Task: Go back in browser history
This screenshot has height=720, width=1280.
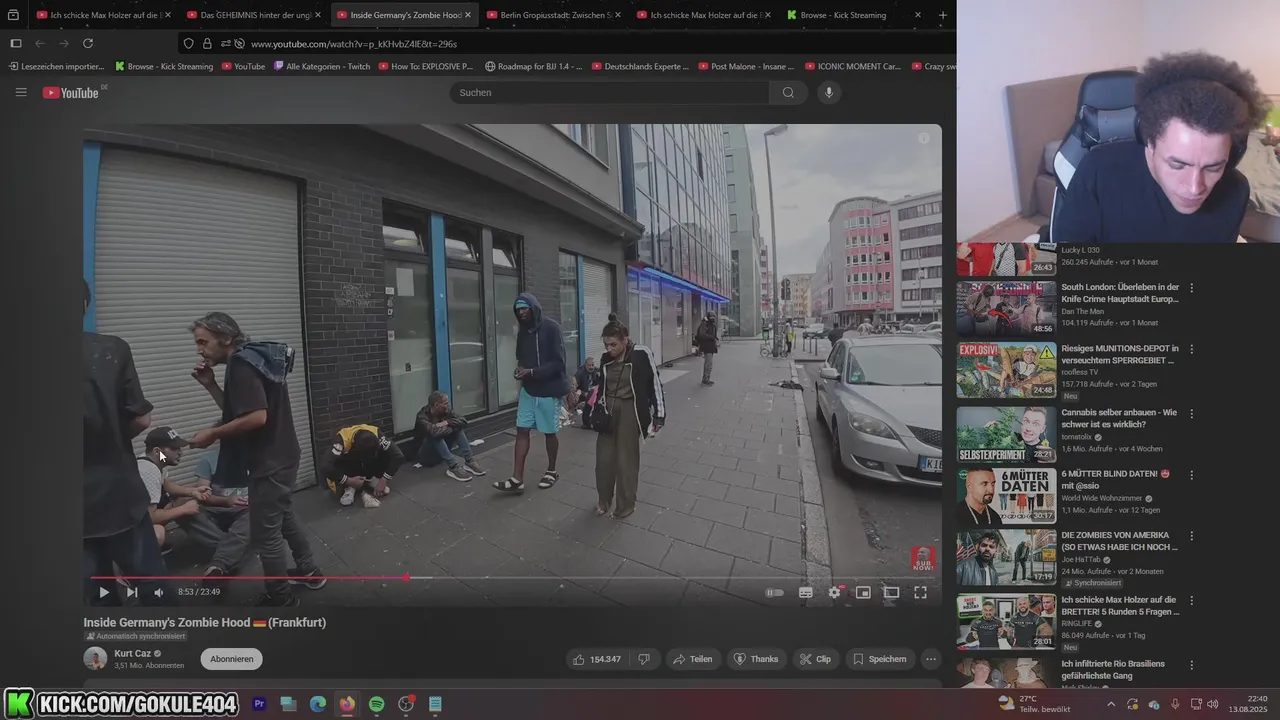Action: (40, 43)
